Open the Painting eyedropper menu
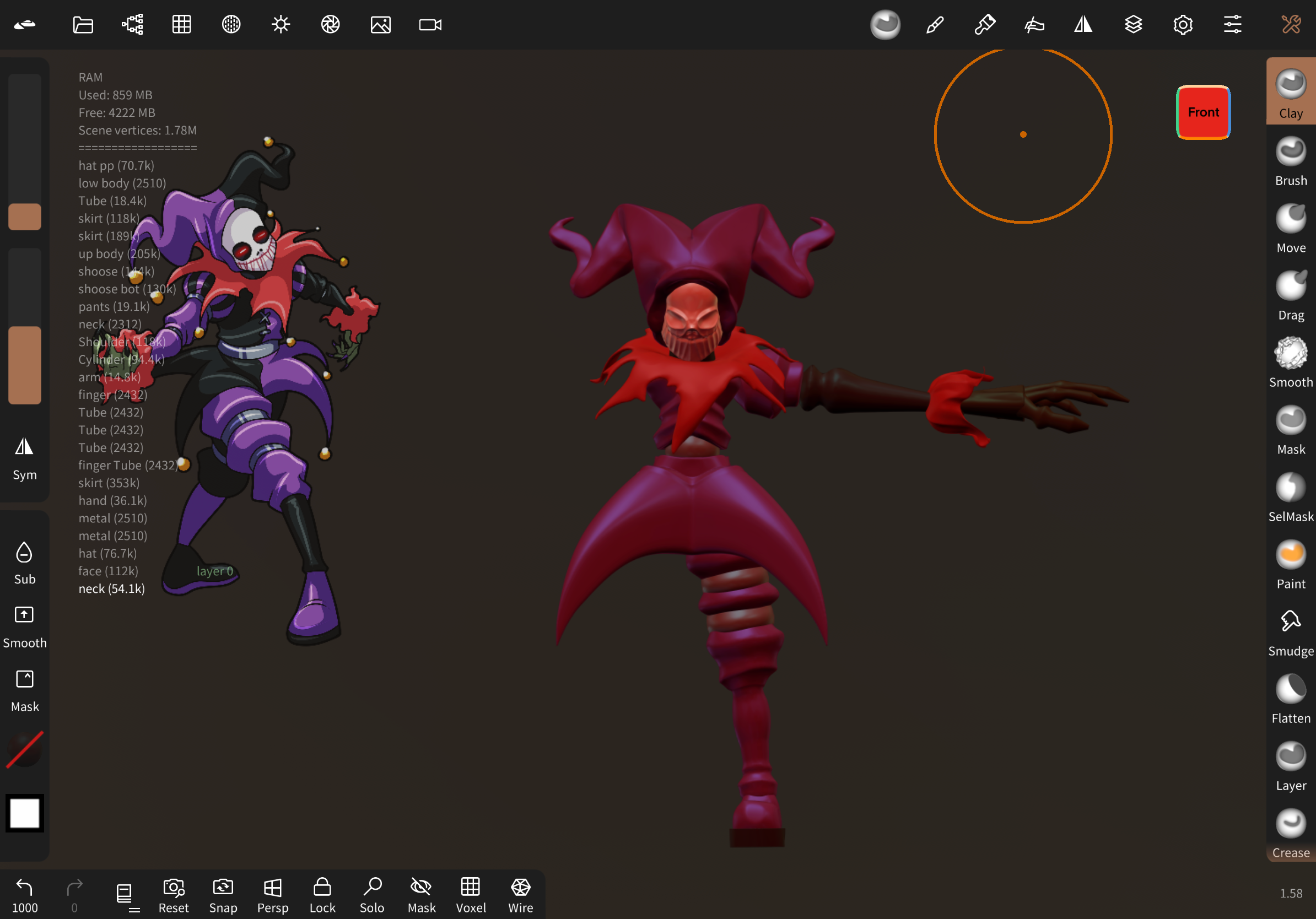1316x919 pixels. click(x=985, y=25)
